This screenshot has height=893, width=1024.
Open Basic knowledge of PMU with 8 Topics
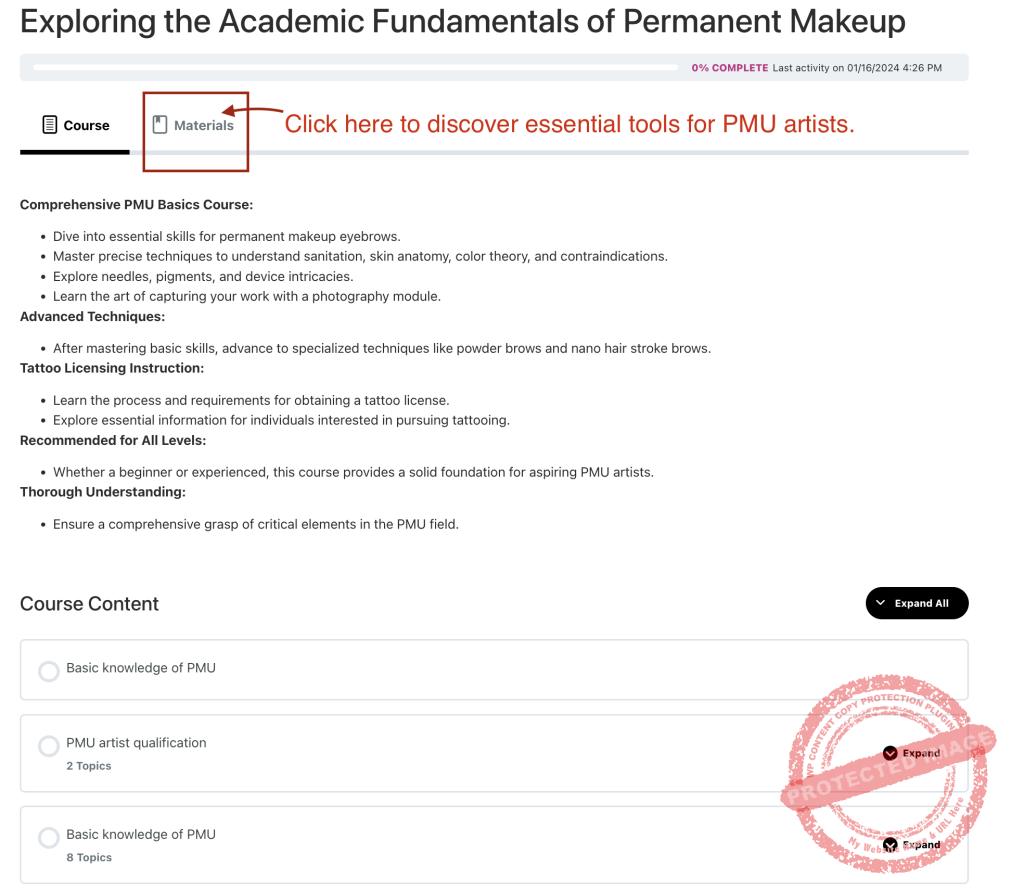(x=141, y=834)
